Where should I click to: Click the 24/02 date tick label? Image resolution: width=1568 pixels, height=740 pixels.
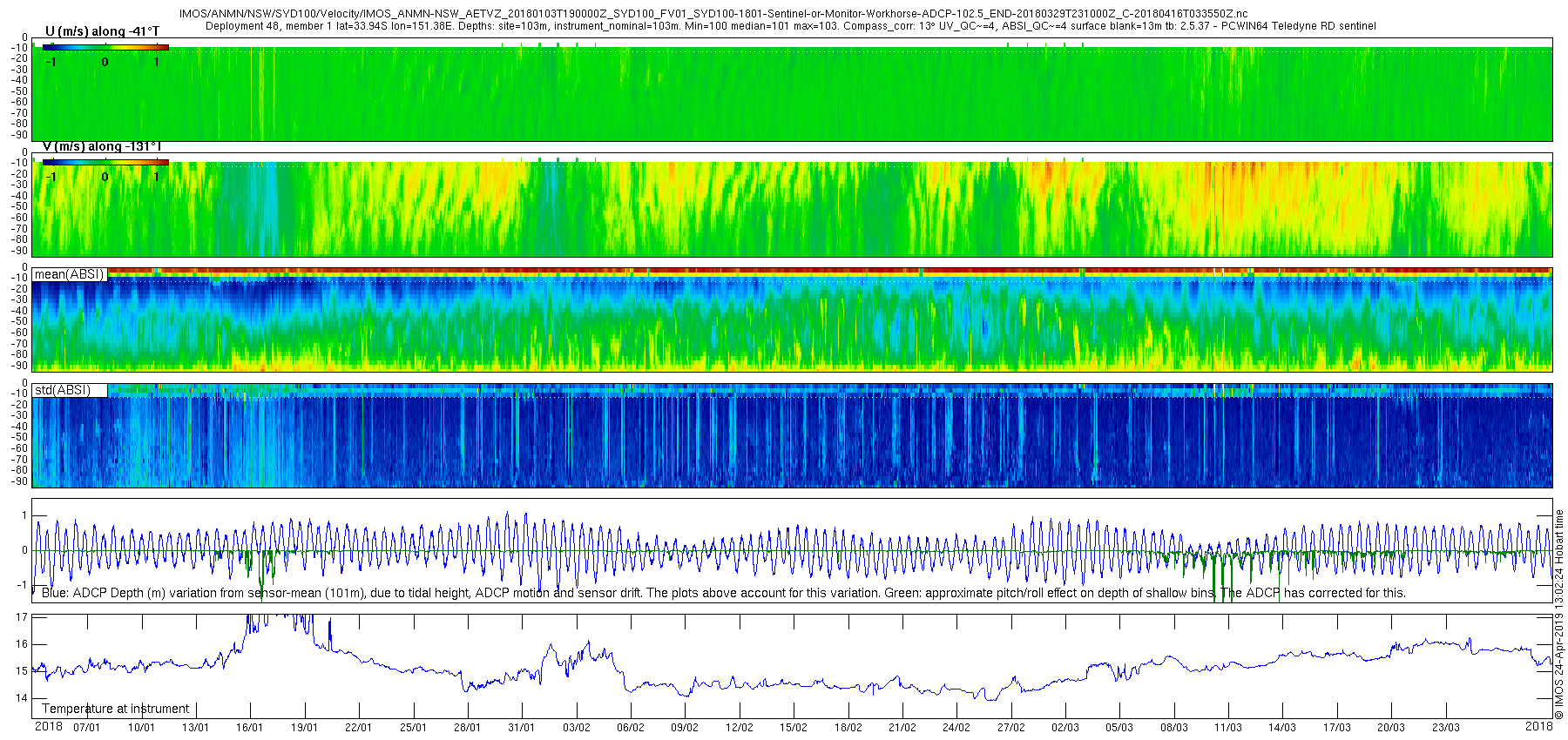956,728
